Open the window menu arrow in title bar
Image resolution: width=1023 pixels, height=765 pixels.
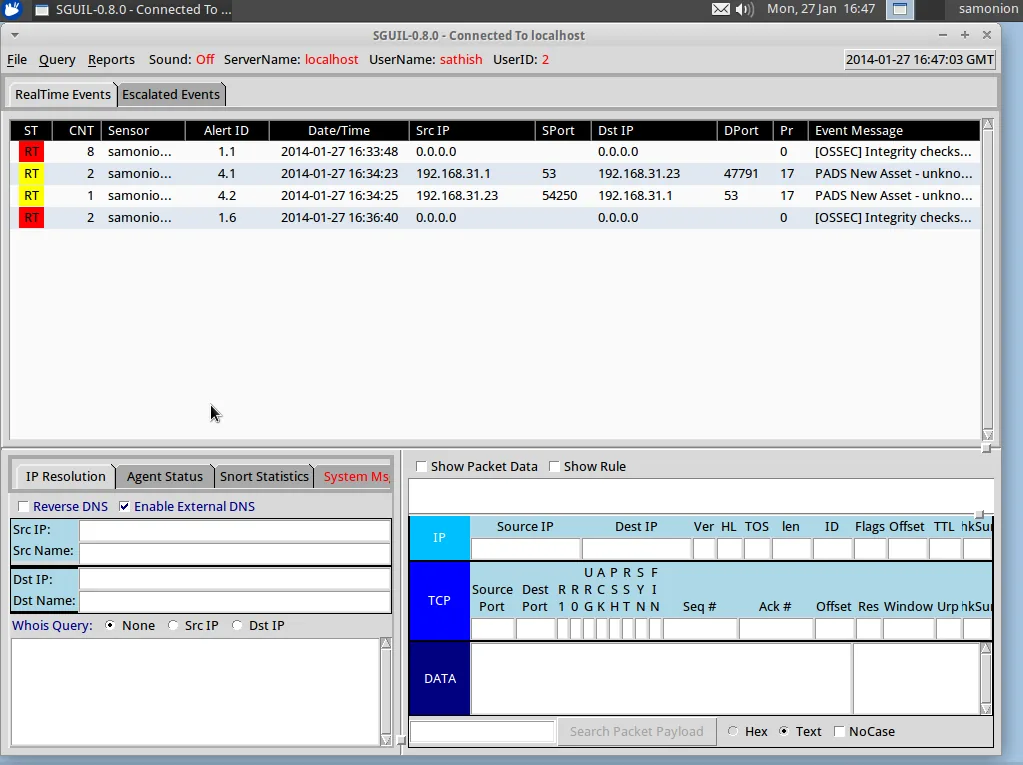tap(14, 35)
